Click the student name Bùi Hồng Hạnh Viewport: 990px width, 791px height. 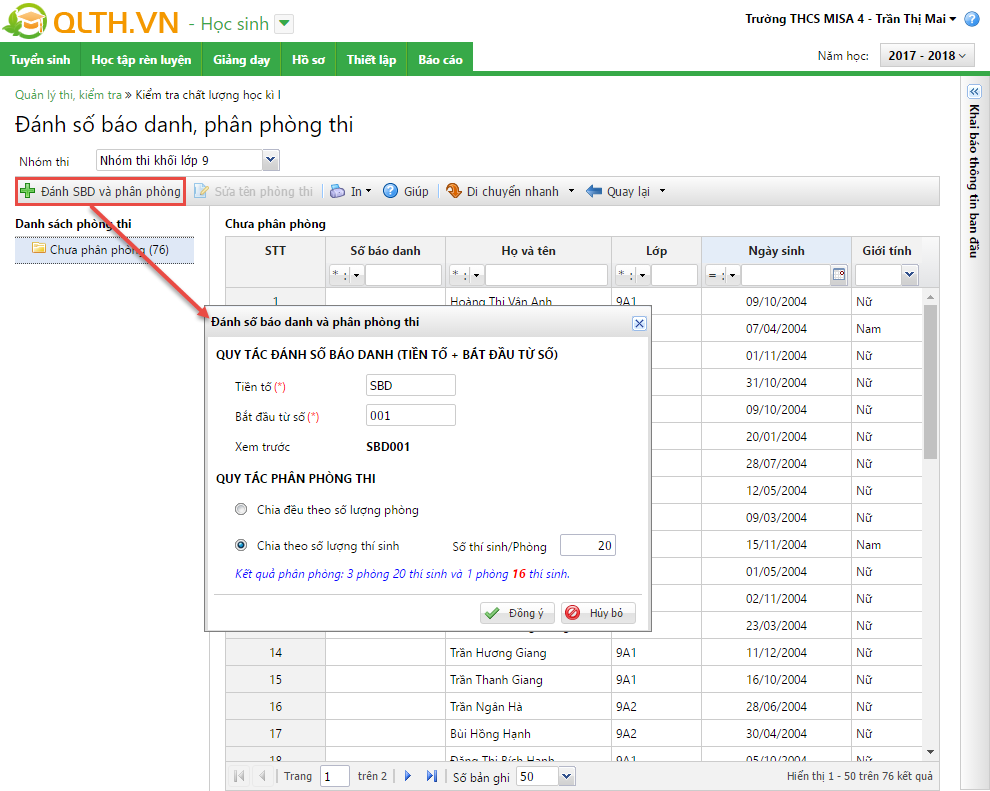pos(490,734)
